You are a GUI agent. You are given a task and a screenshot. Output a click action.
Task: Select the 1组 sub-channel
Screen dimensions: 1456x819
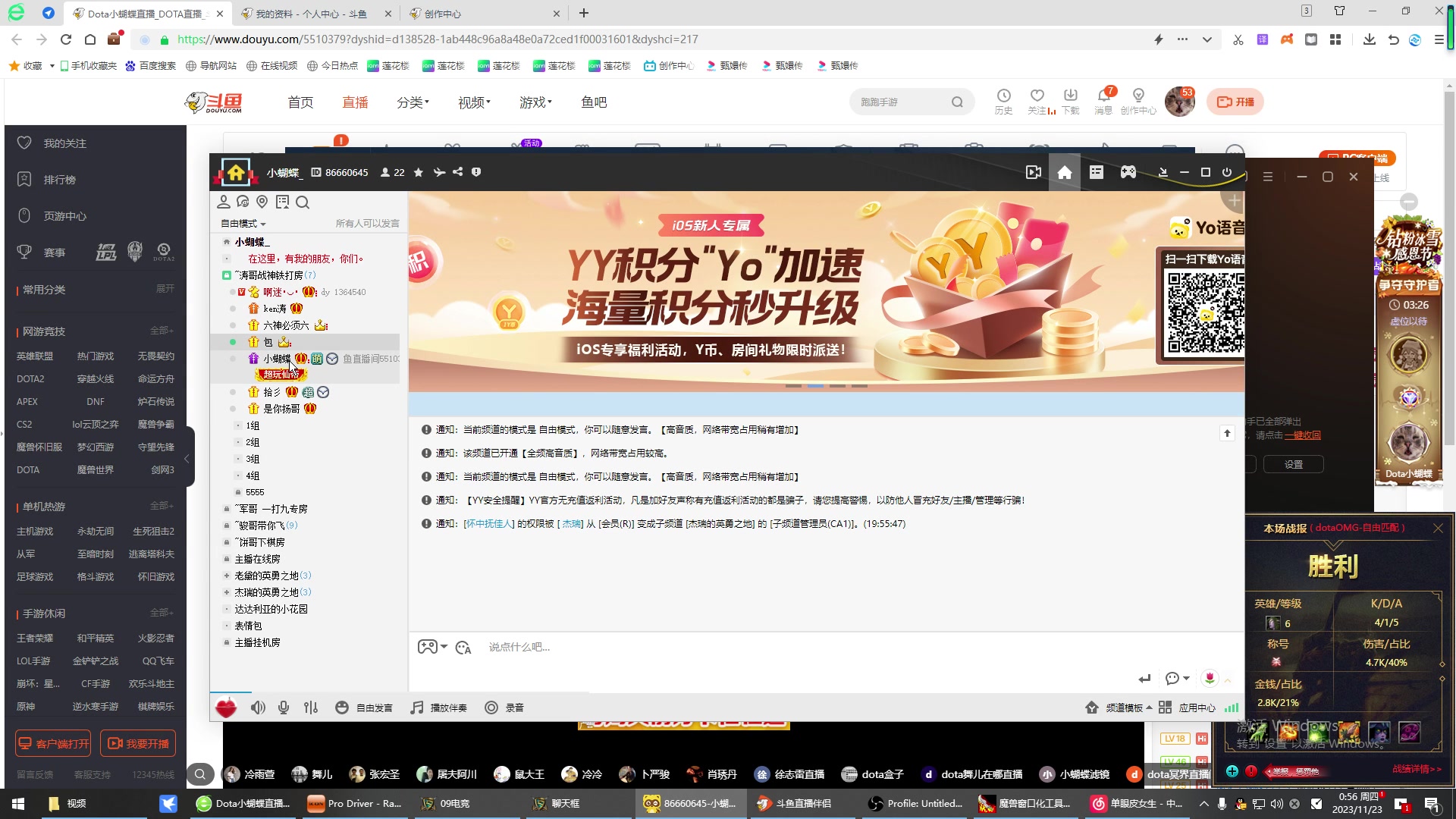click(253, 425)
